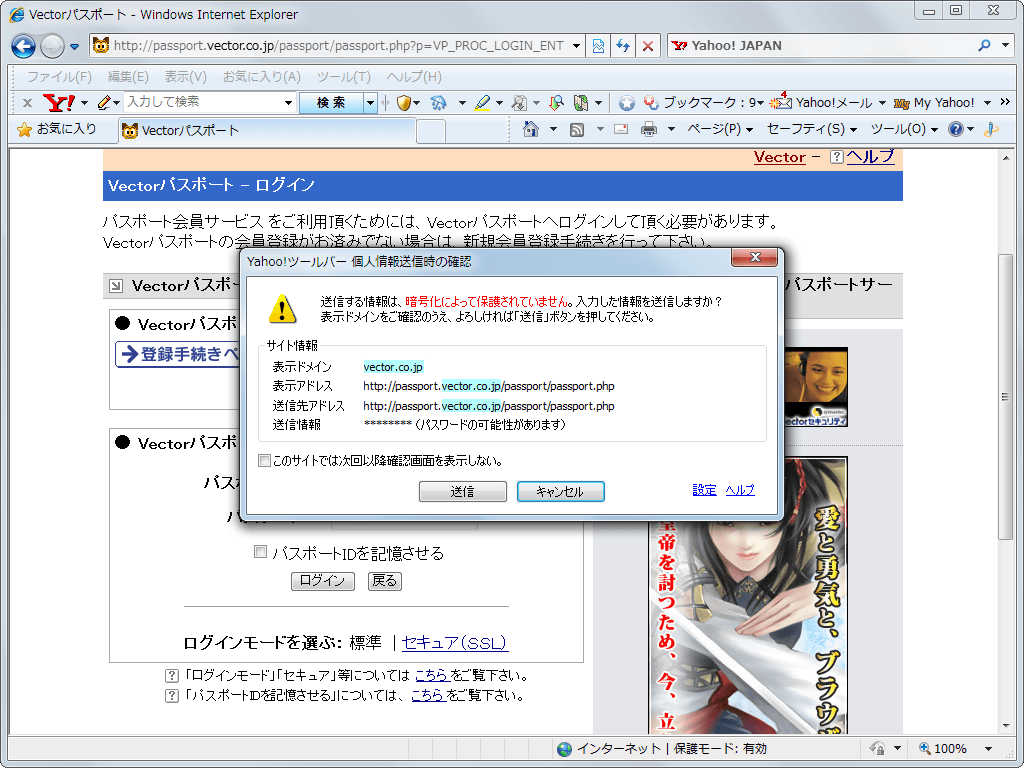Click the Vector link at page top
The image size is (1024, 768).
coord(779,157)
